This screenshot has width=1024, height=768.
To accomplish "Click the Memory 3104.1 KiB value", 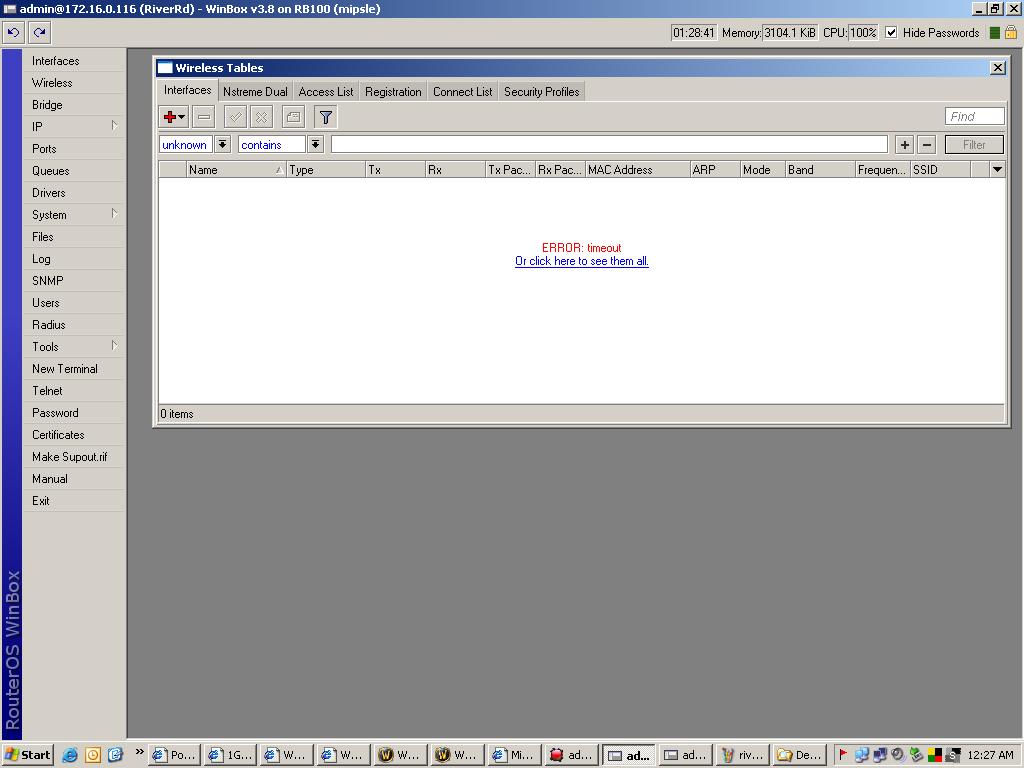I will point(790,33).
